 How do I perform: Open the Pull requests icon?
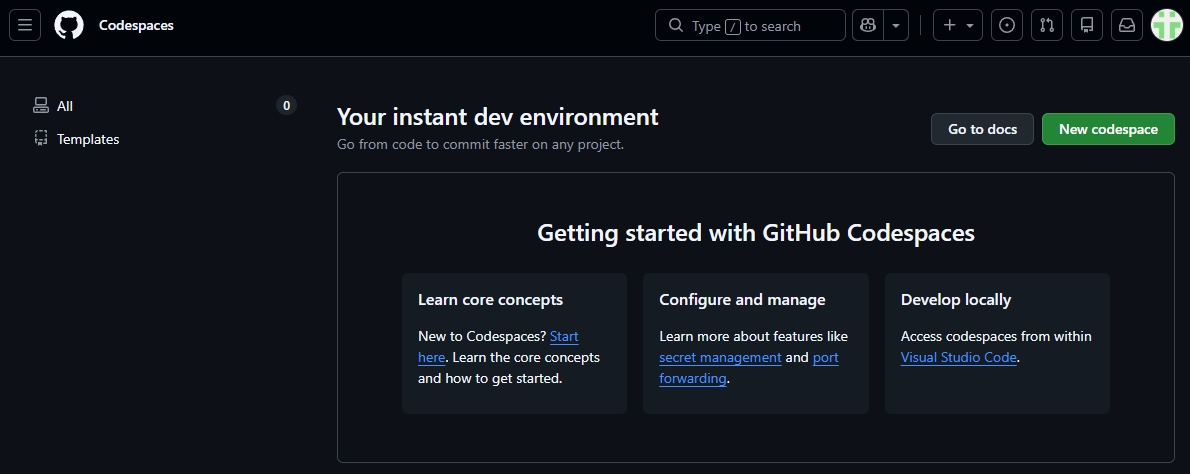[1047, 25]
